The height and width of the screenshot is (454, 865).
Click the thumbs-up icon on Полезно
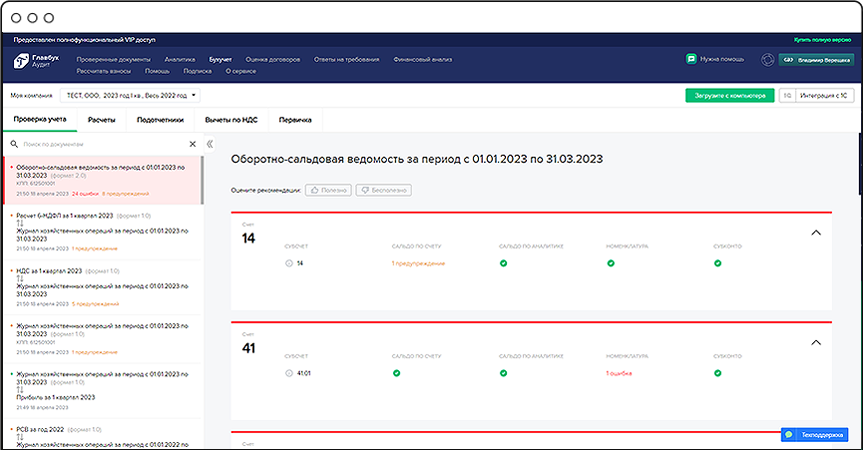(314, 190)
